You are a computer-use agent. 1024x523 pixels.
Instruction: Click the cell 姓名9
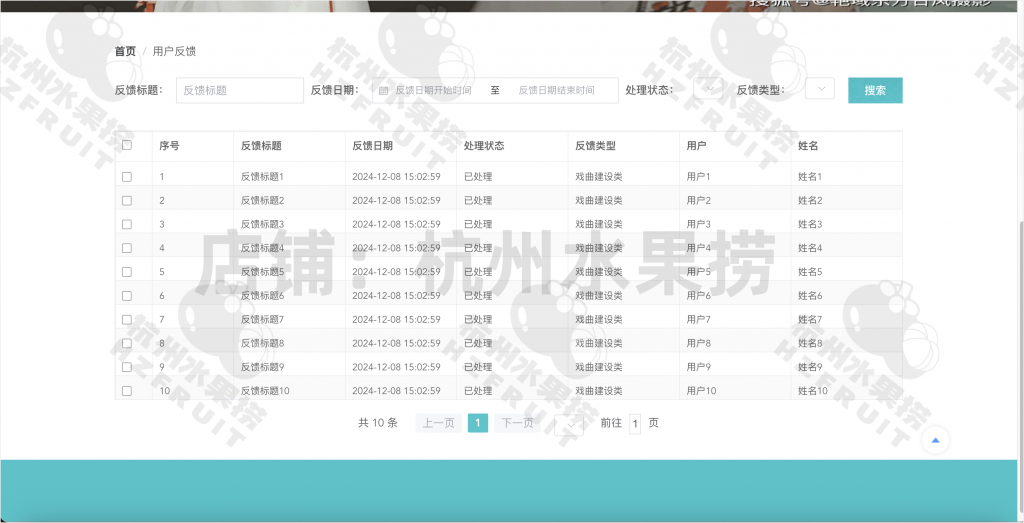810,367
